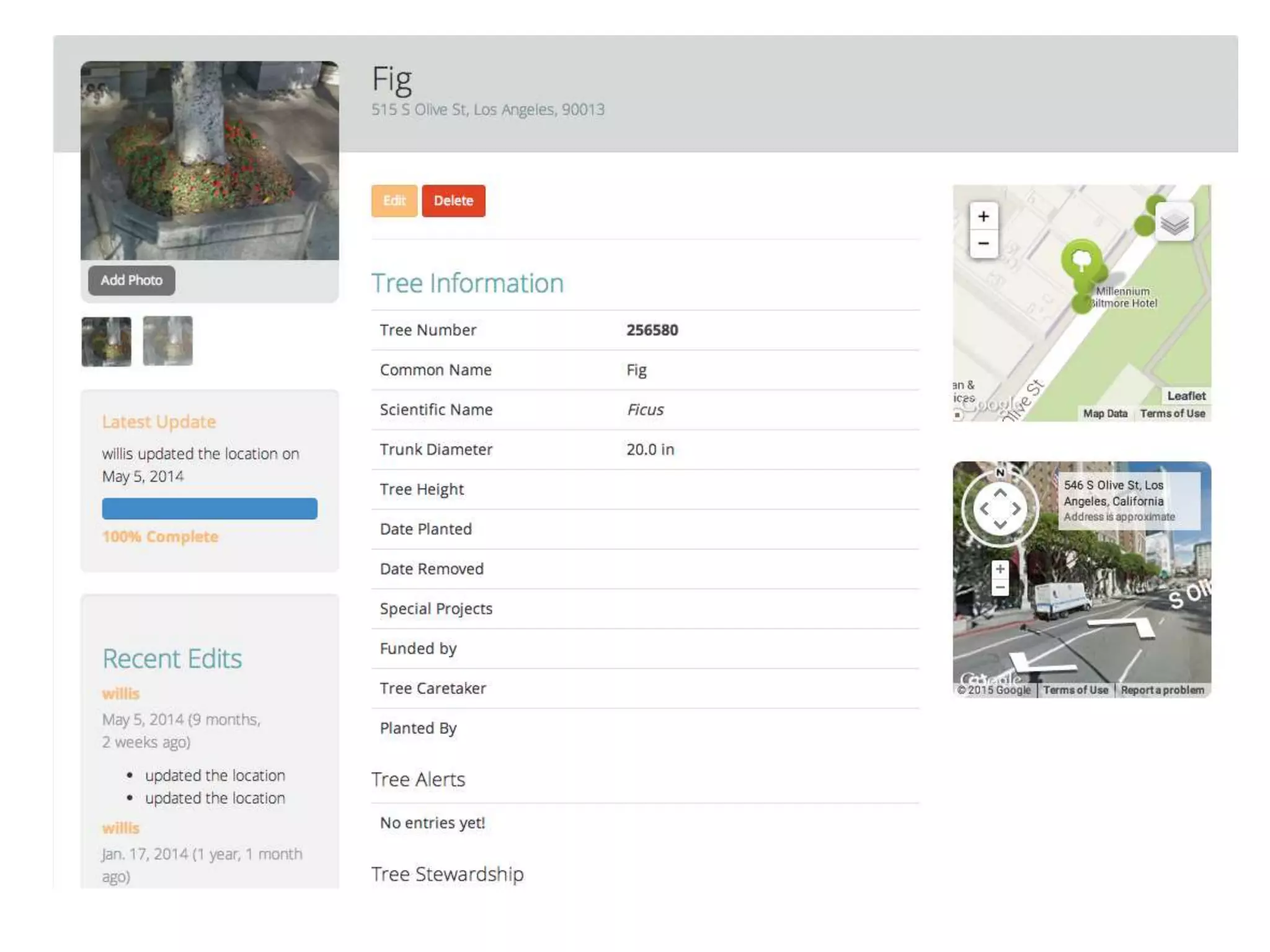This screenshot has height=952, width=1270.
Task: Select the first tree photo thumbnail
Action: (x=106, y=342)
